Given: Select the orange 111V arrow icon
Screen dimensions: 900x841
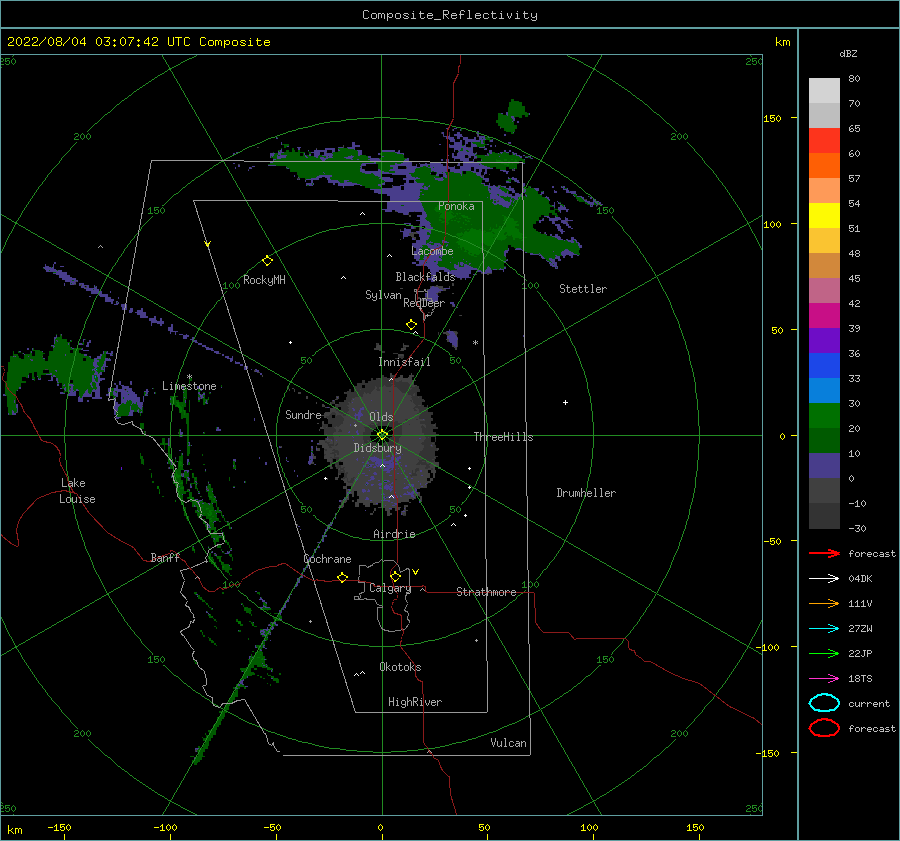Looking at the screenshot, I should point(824,603).
